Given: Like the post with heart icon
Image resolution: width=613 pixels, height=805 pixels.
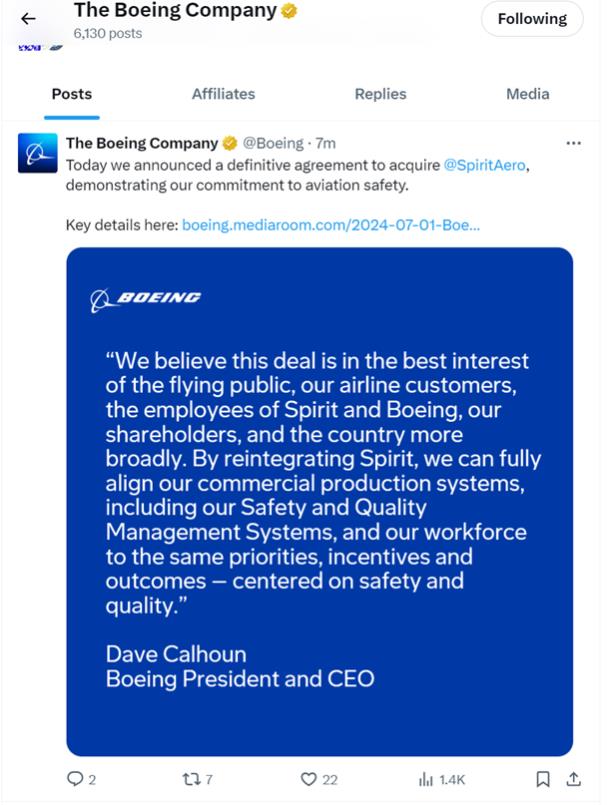Looking at the screenshot, I should pos(309,779).
